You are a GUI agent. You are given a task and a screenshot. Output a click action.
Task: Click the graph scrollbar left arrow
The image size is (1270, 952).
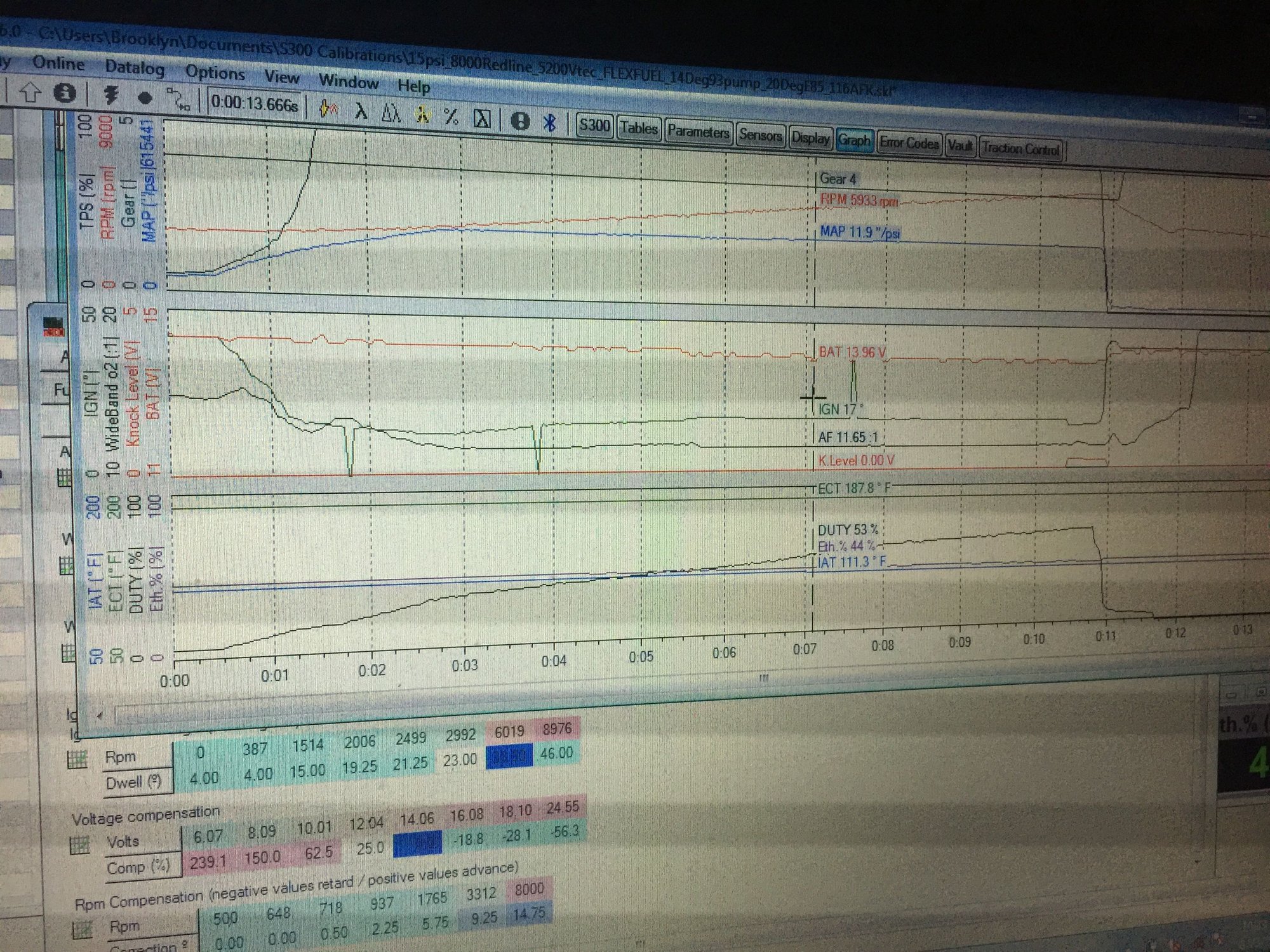point(100,715)
